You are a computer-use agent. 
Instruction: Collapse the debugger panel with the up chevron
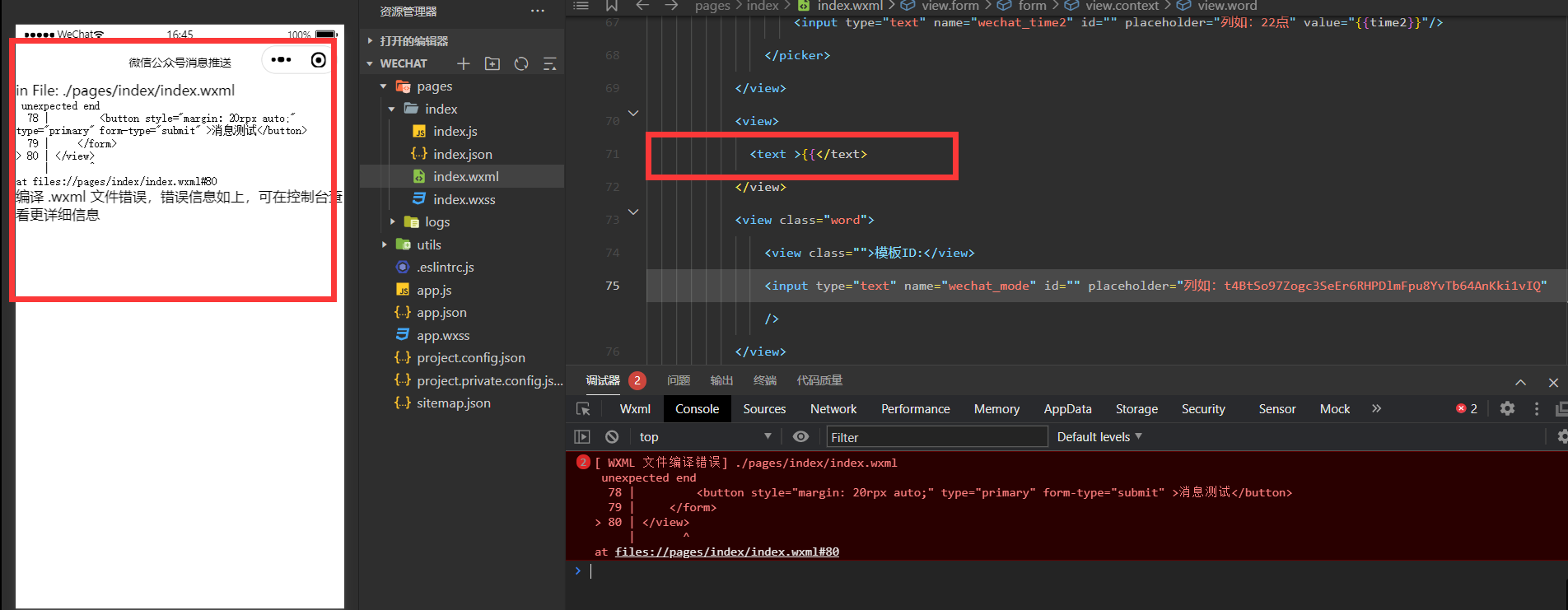(1520, 383)
